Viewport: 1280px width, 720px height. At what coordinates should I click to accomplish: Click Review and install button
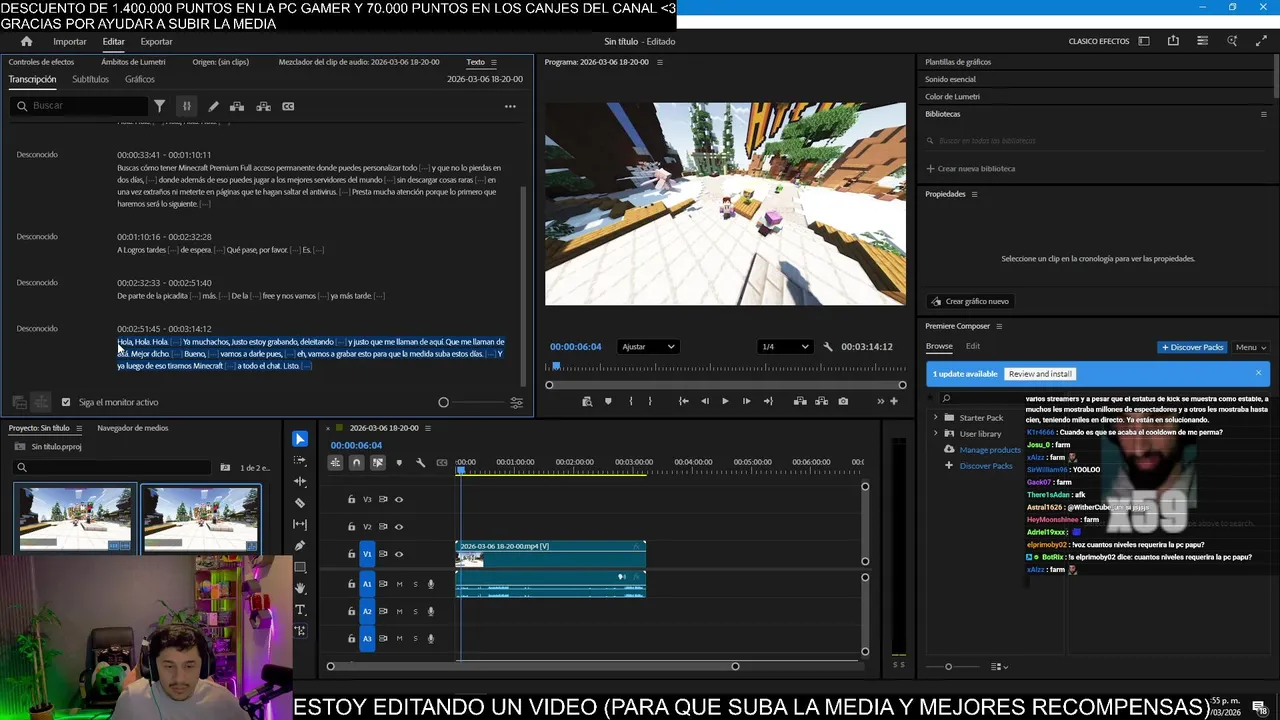1040,374
